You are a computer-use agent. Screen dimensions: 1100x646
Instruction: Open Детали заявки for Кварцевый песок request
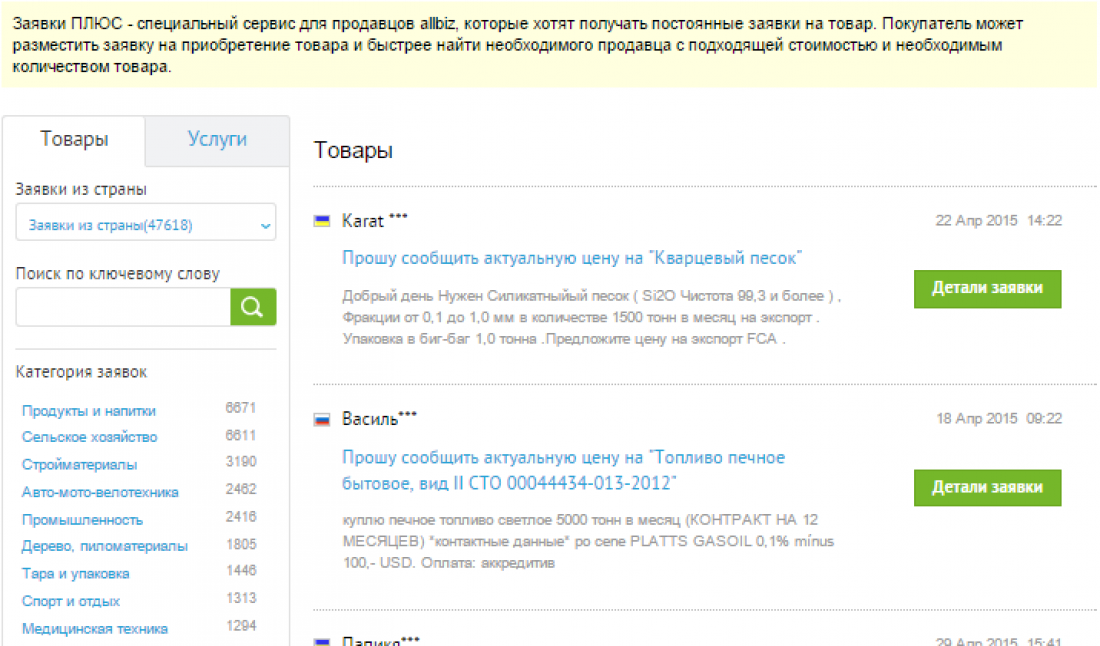tap(987, 288)
